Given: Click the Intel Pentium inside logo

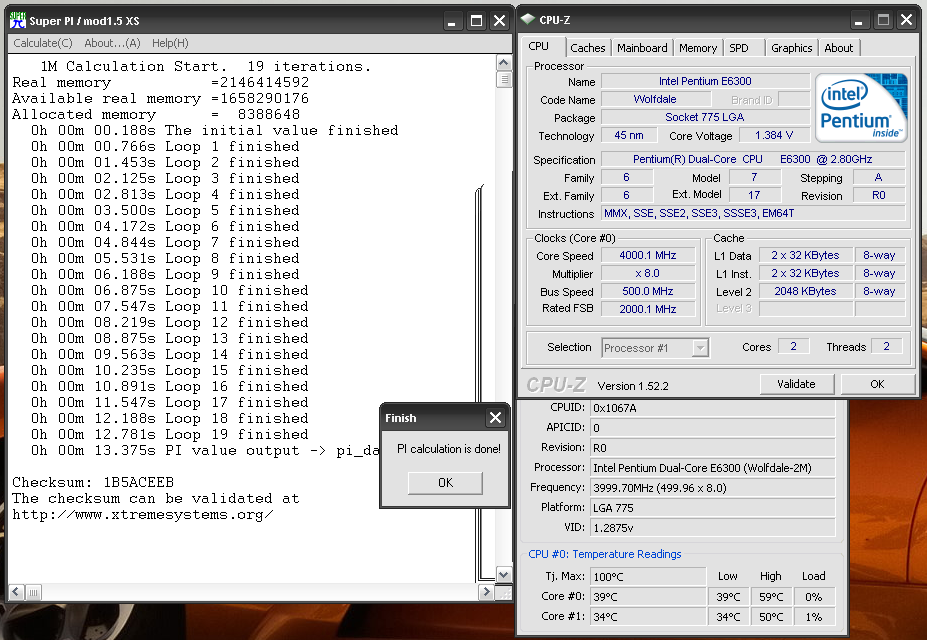Looking at the screenshot, I should click(x=861, y=108).
